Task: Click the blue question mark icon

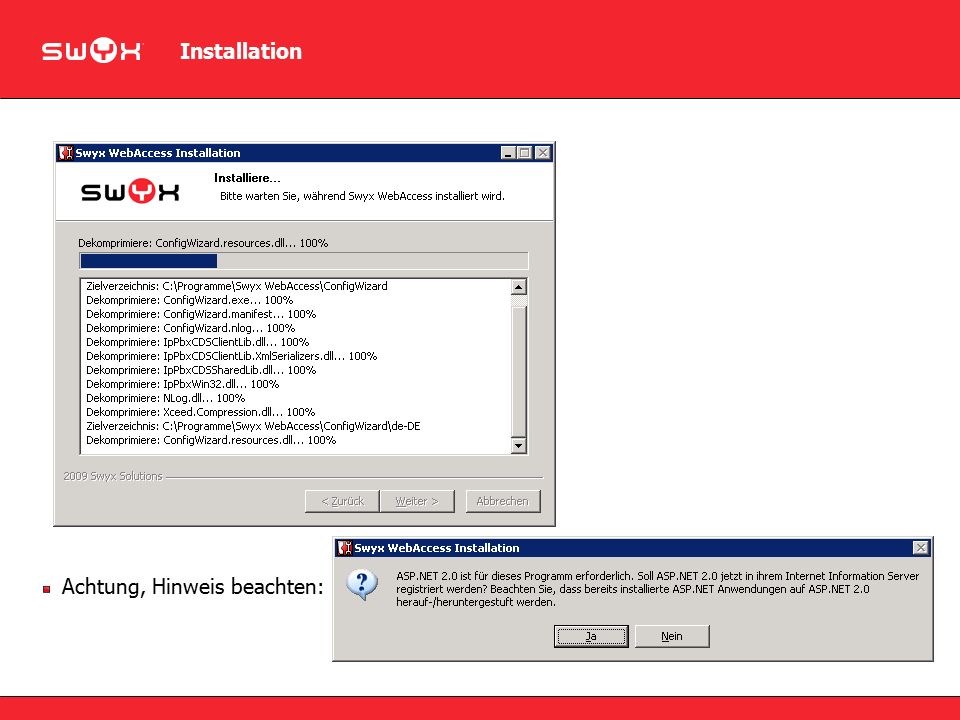Action: 362,585
